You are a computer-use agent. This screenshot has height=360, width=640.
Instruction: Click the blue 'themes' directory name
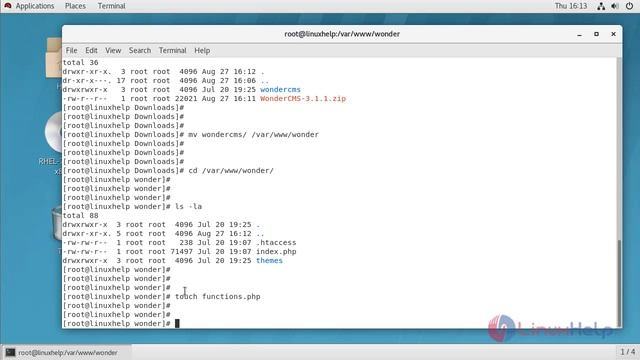[x=269, y=260]
